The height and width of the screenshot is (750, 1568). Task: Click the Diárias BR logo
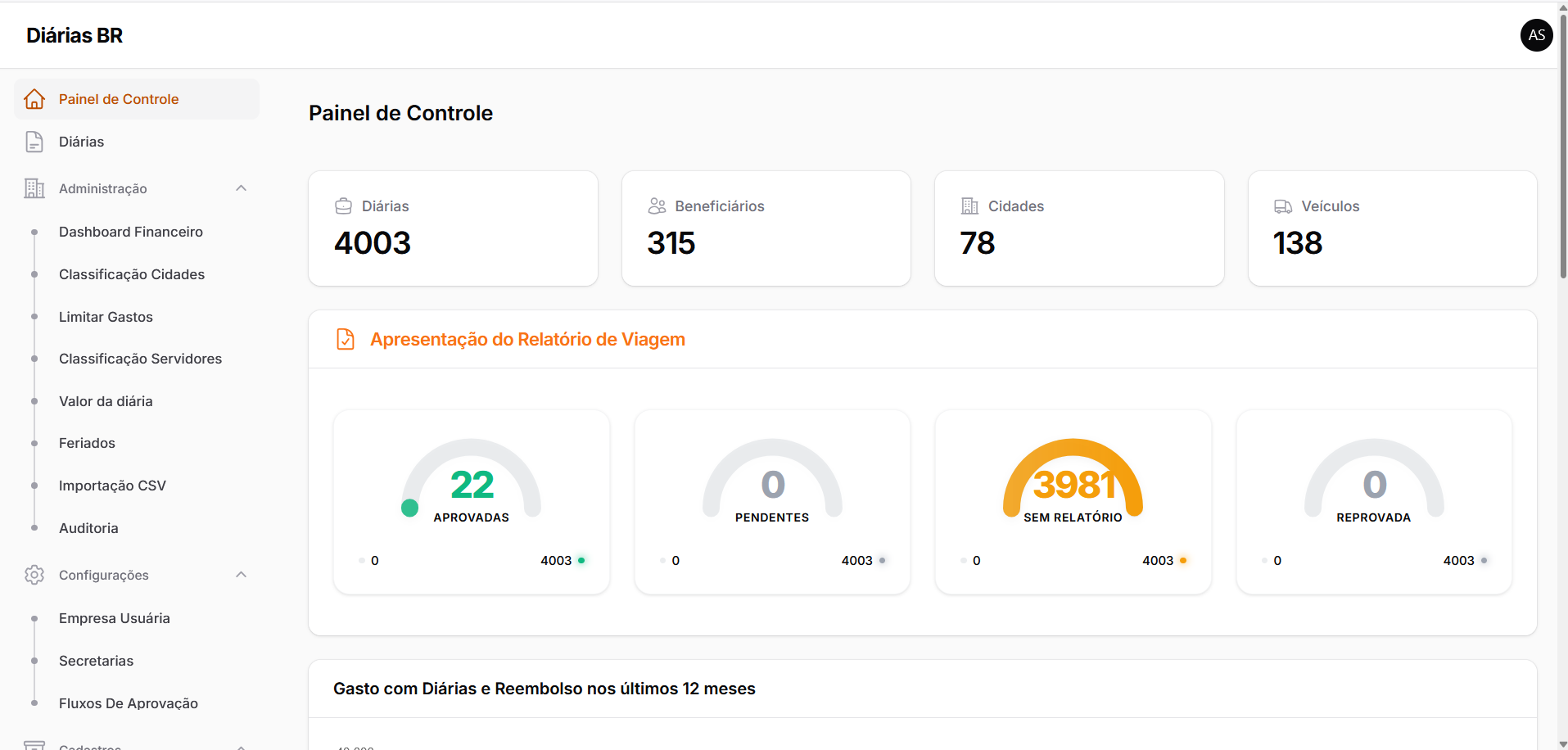[x=75, y=35]
